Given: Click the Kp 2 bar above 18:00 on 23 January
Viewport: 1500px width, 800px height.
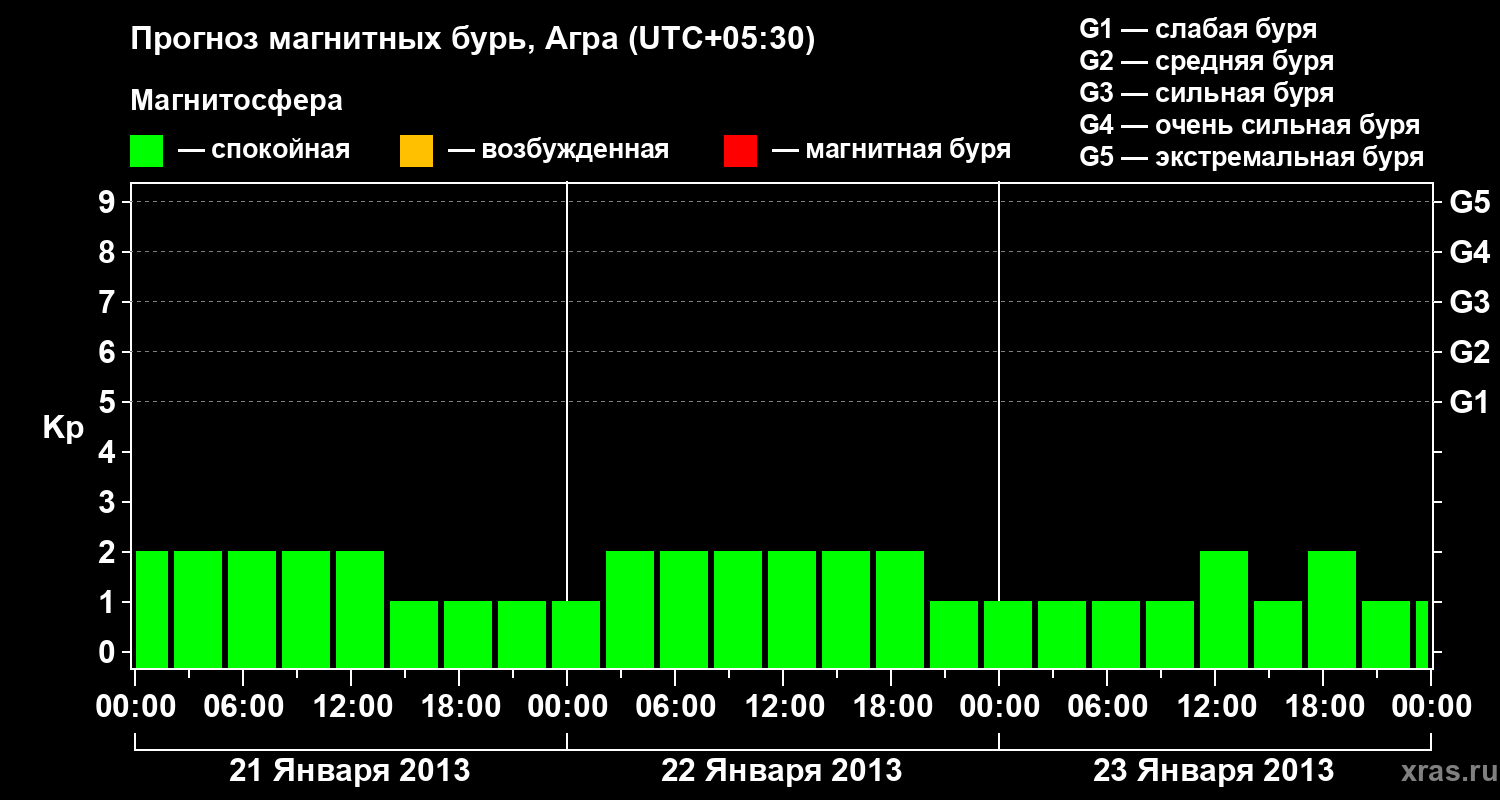Looking at the screenshot, I should point(1332,609).
